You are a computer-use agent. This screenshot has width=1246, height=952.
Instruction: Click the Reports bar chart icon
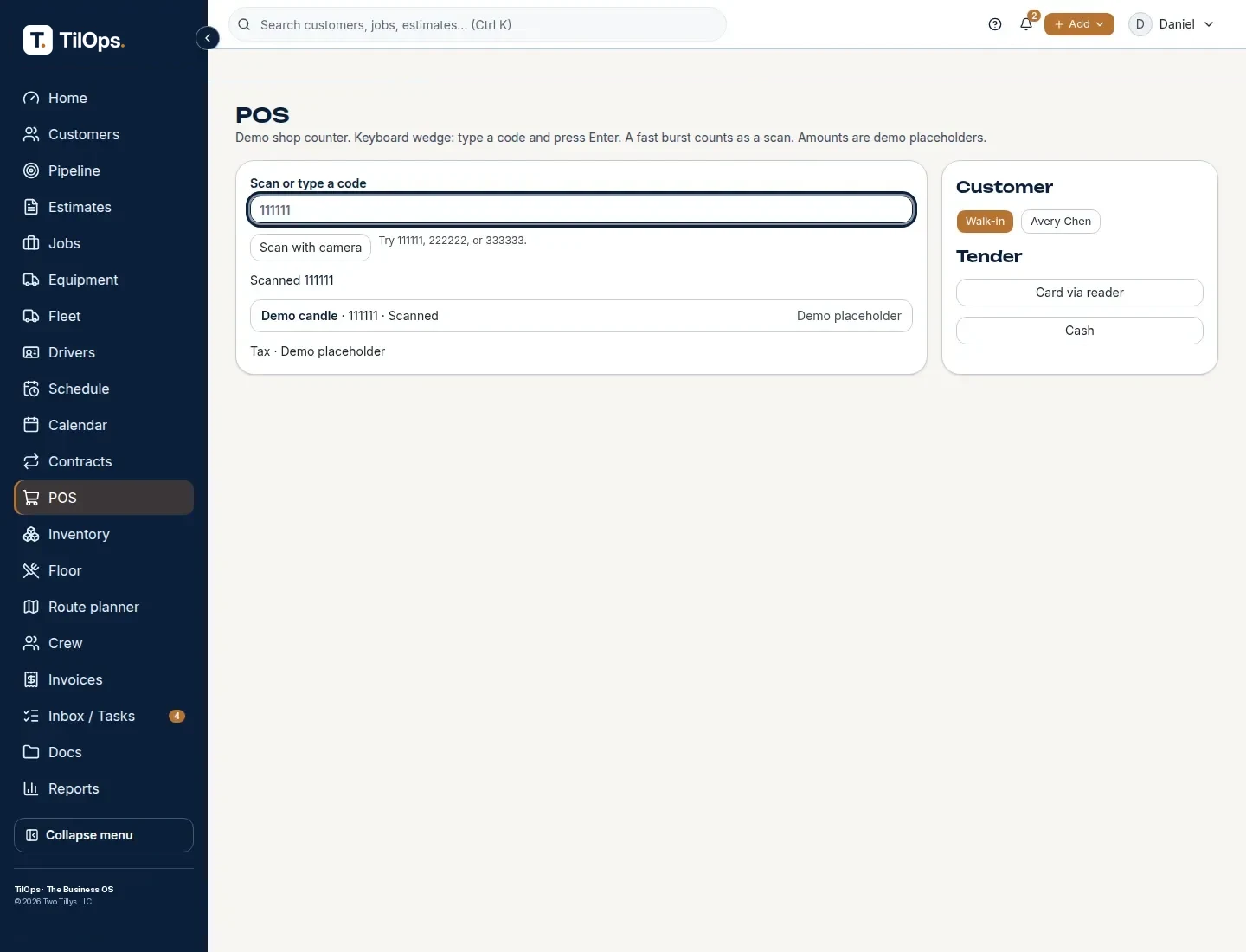click(31, 788)
